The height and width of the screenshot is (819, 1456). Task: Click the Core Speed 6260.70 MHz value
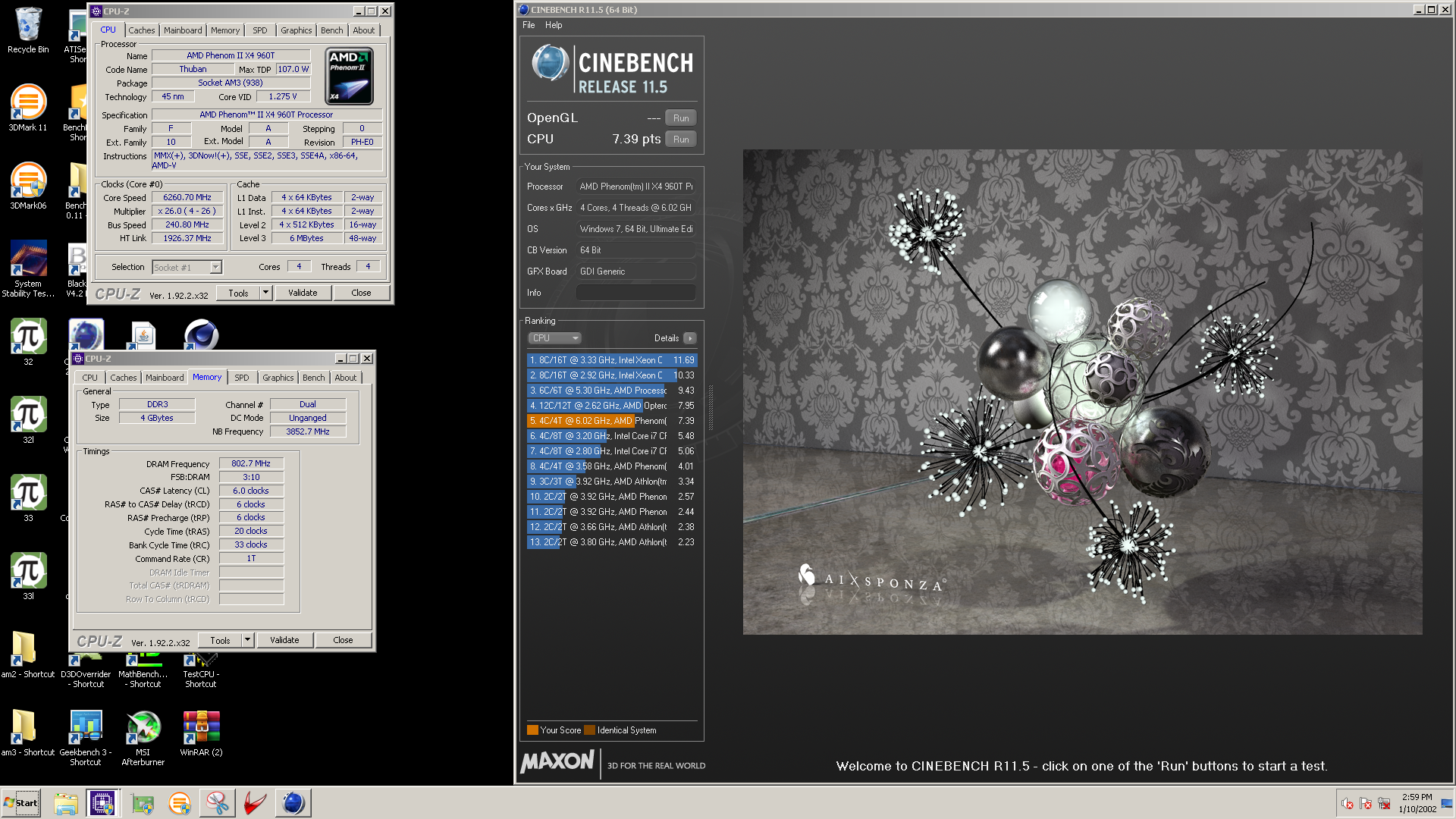[187, 197]
